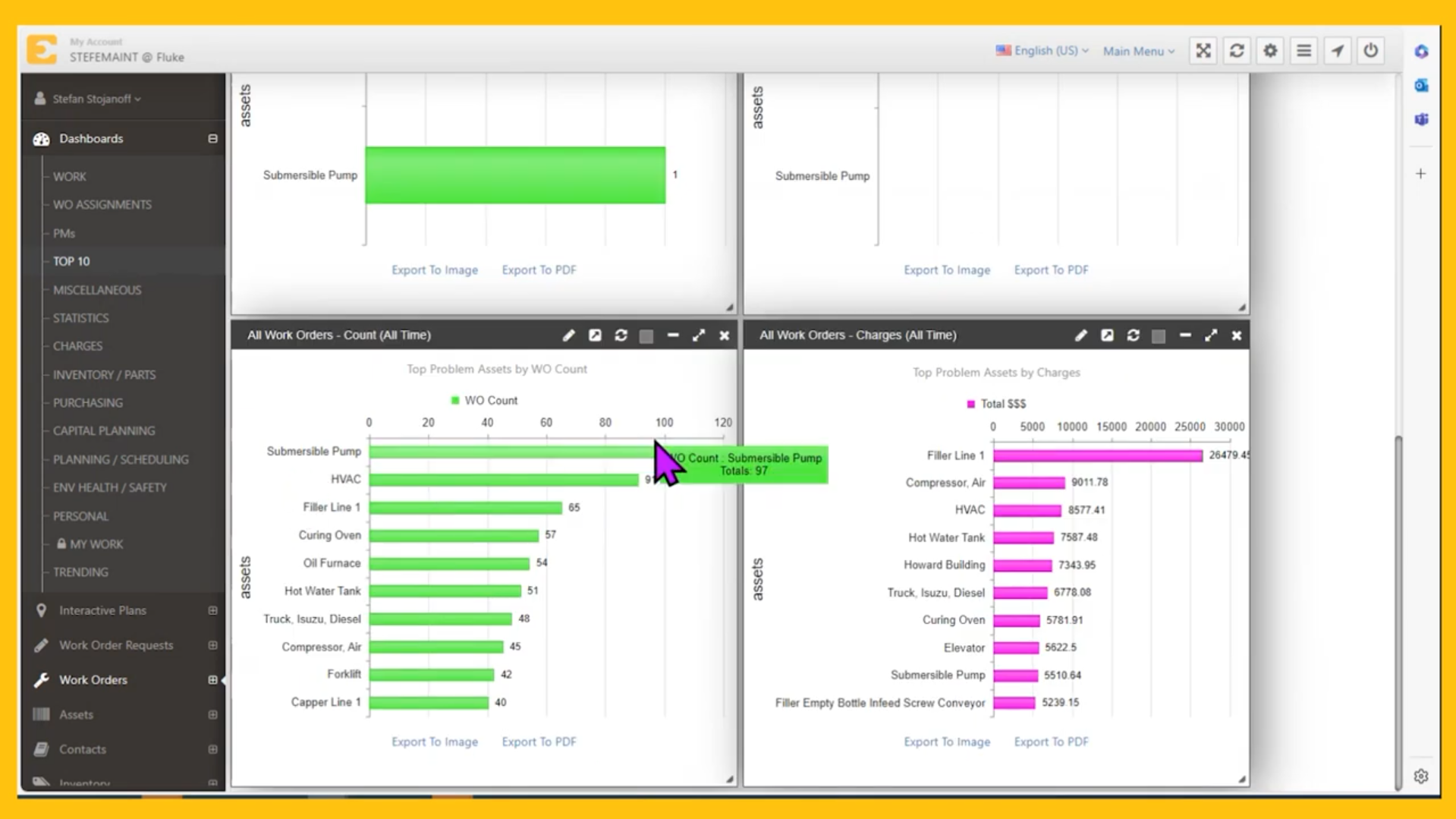The image size is (1456, 819).
Task: Expand the Interactive Plans section
Action: tap(212, 610)
